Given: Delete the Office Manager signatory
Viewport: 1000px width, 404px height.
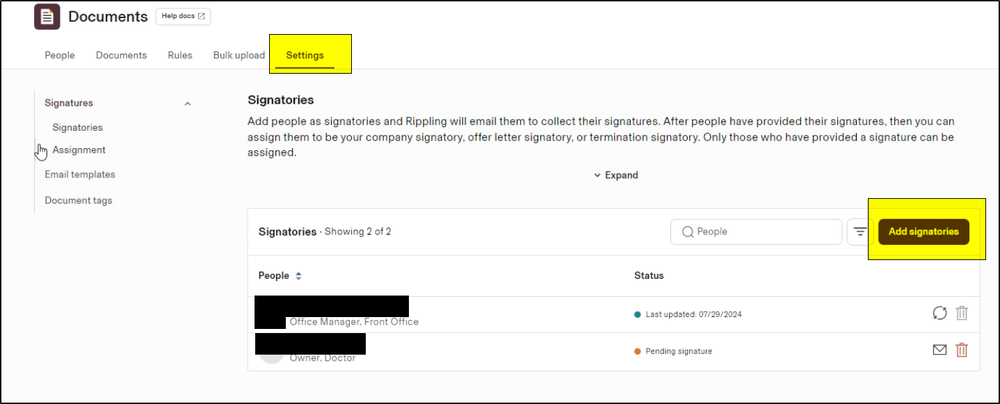Looking at the screenshot, I should (x=962, y=313).
